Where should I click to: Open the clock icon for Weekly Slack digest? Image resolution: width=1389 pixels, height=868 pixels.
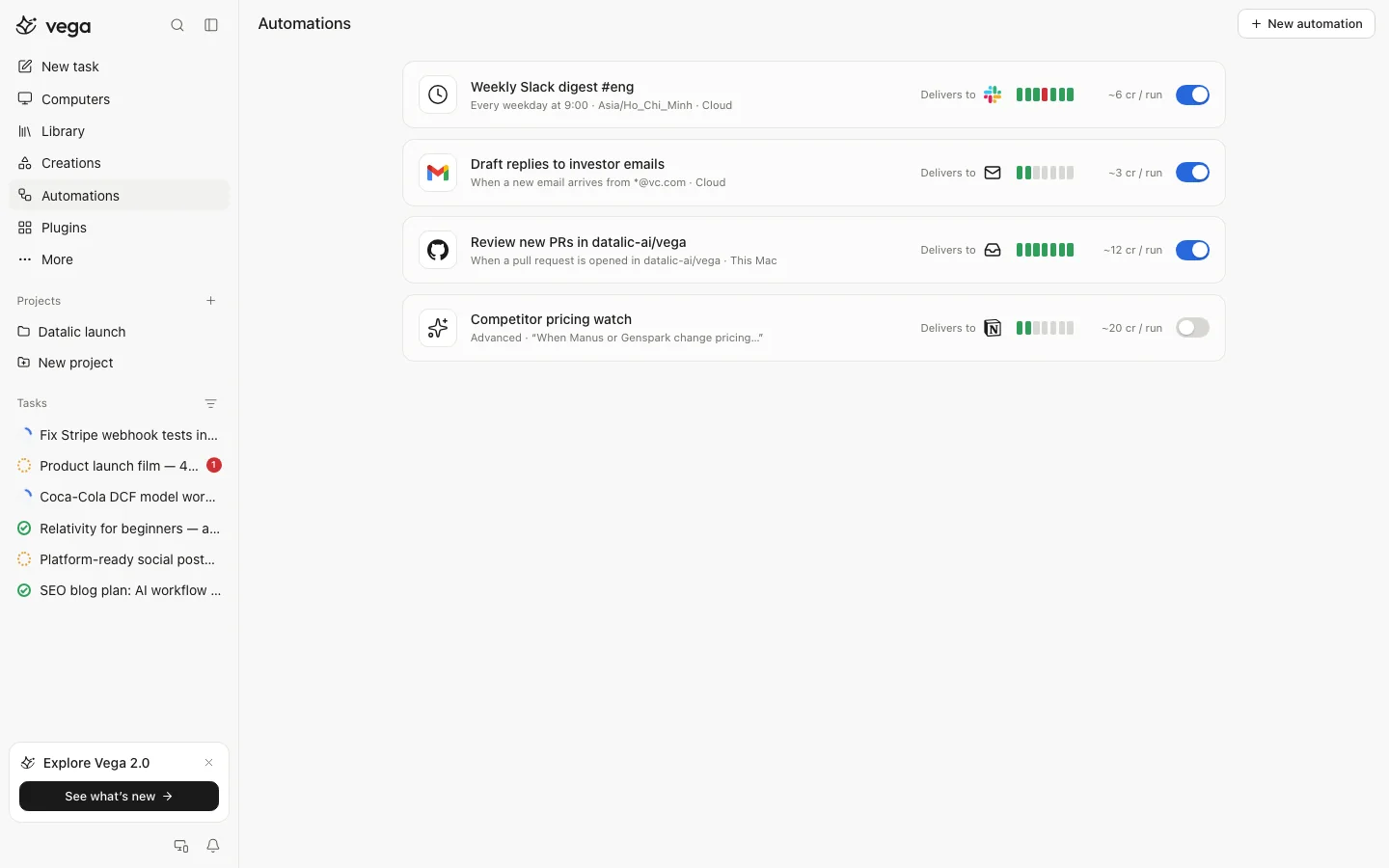click(x=438, y=95)
